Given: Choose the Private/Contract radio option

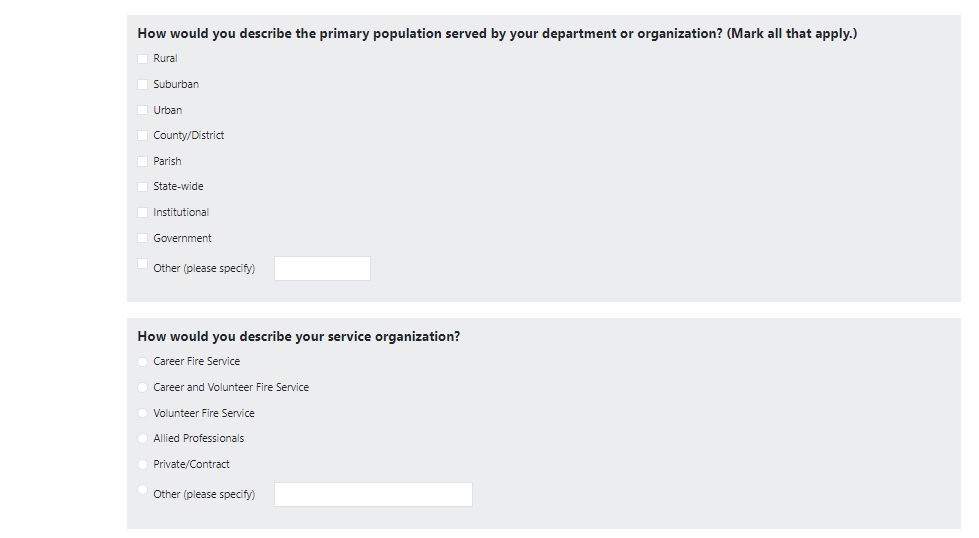Looking at the screenshot, I should tap(142, 464).
